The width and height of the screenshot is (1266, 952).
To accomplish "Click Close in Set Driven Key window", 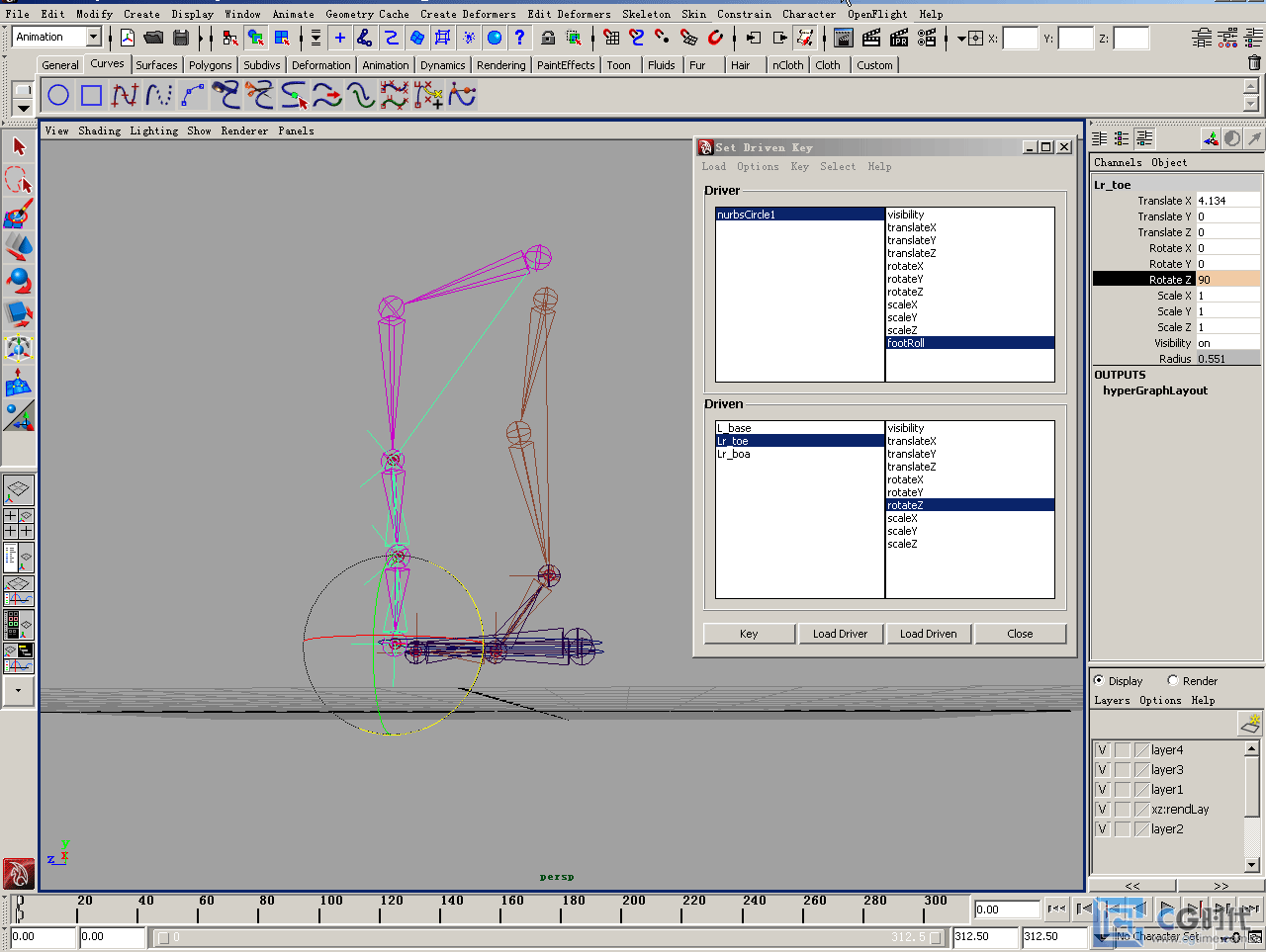I will click(1020, 634).
